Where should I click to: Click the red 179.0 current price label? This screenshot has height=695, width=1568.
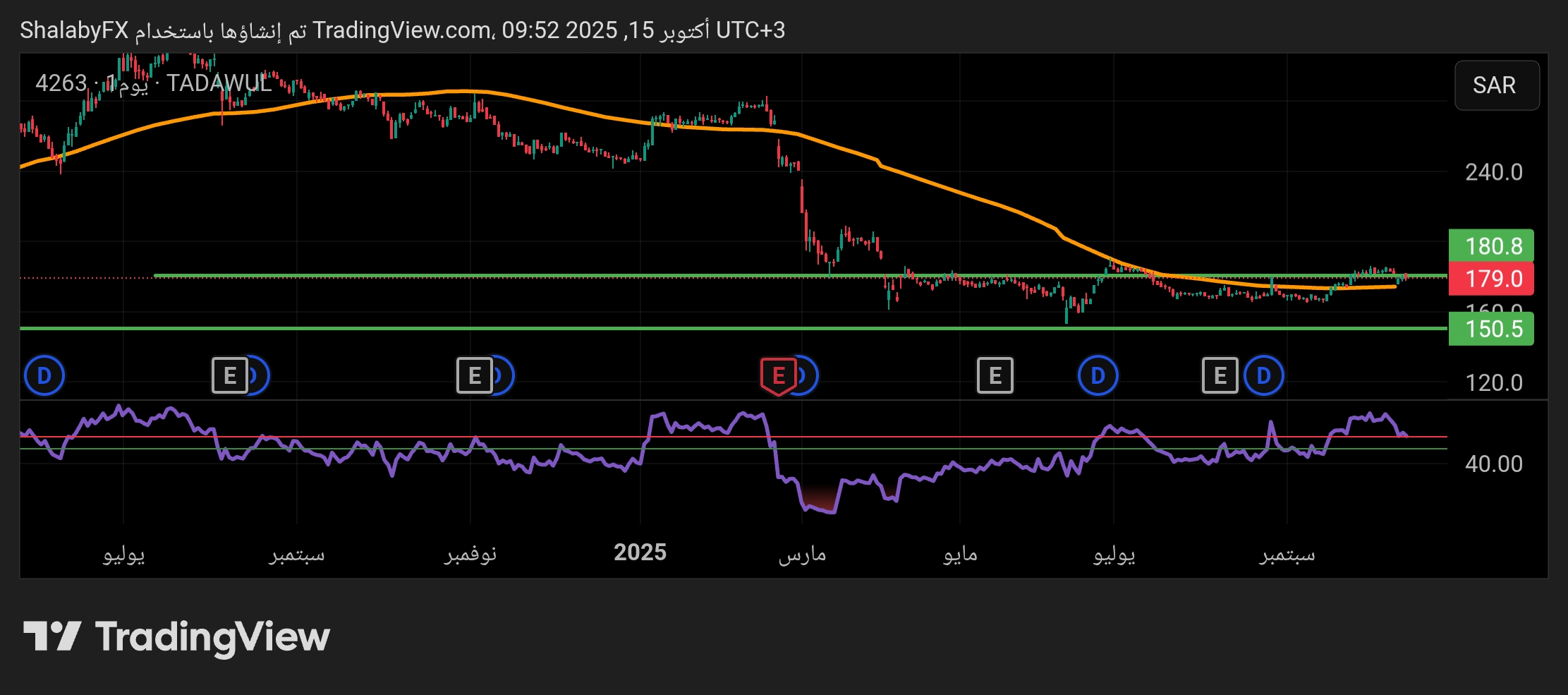1490,279
